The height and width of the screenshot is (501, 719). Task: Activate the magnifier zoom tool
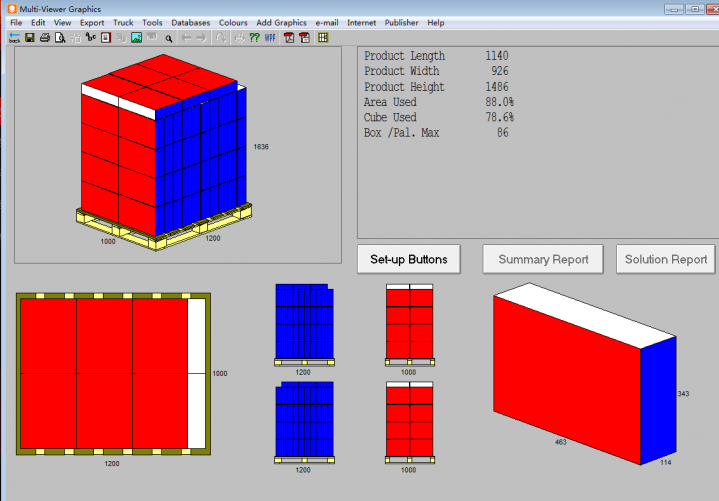coord(169,38)
